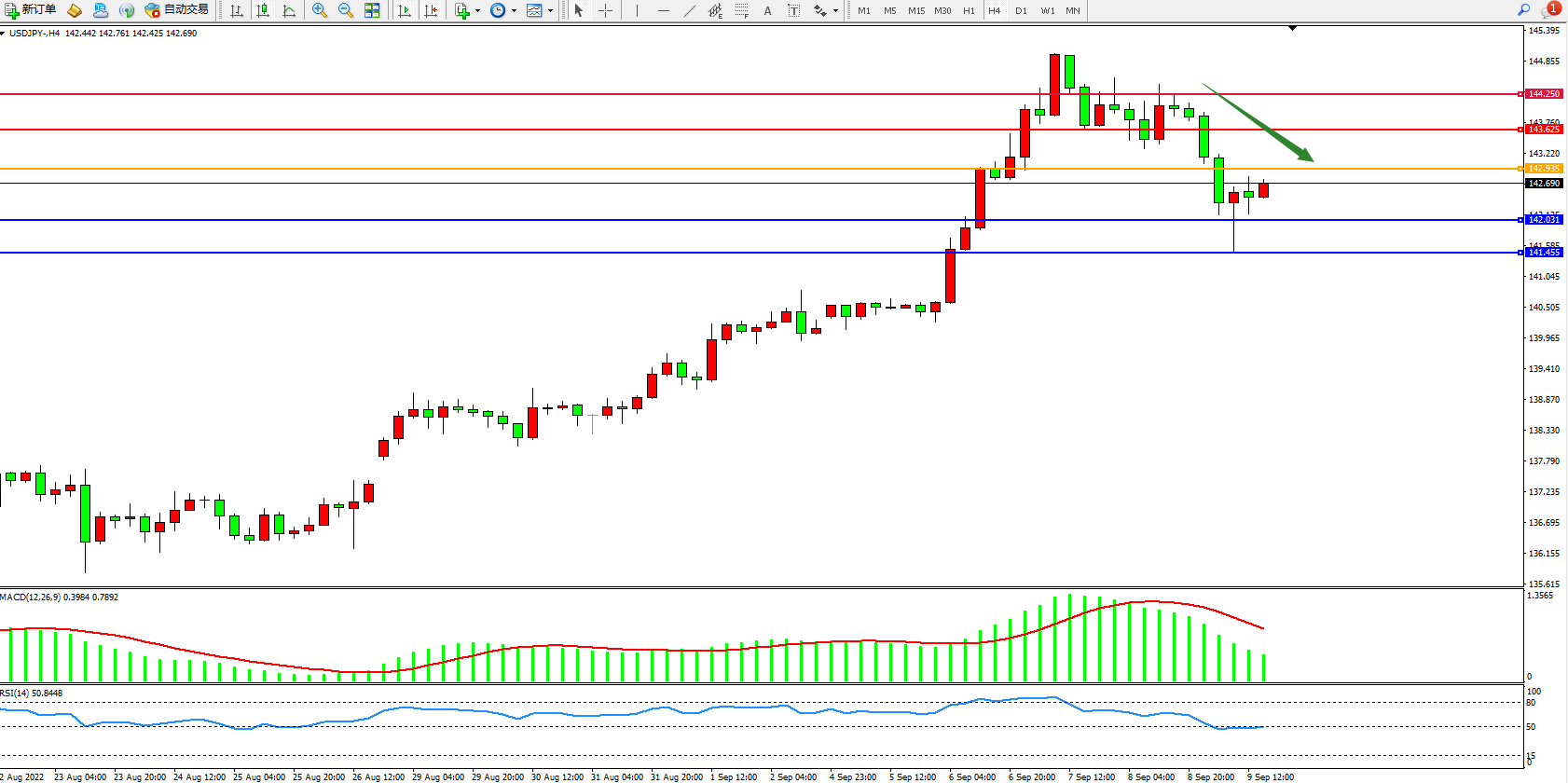Image resolution: width=1568 pixels, height=783 pixels.
Task: Open the periodicity clock dropdown arrow
Action: point(514,10)
